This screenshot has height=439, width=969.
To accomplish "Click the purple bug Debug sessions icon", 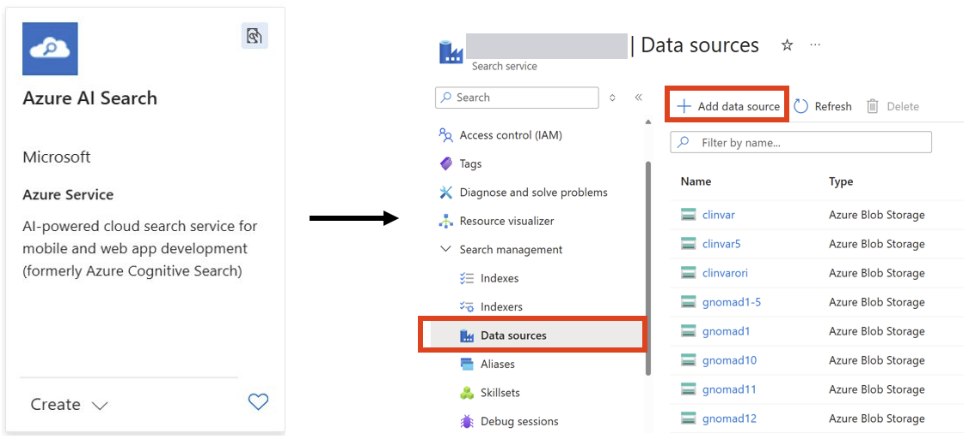I will [467, 422].
